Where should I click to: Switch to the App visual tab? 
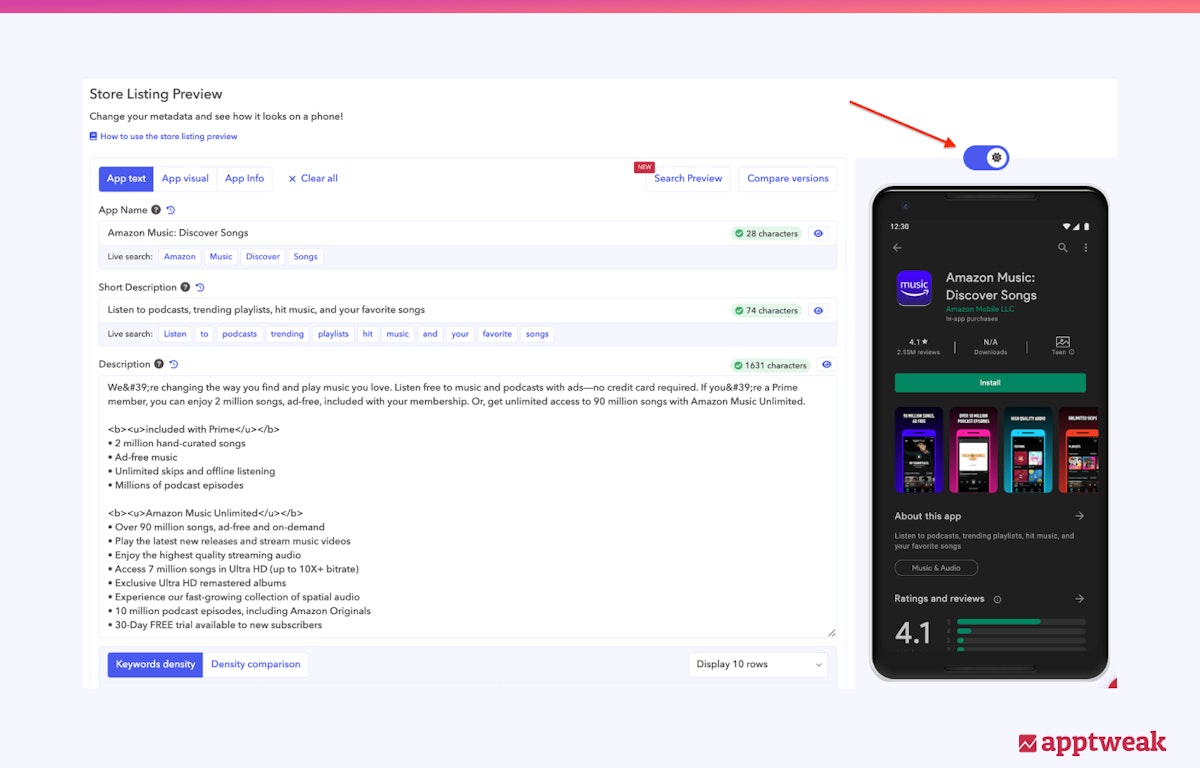click(x=185, y=179)
